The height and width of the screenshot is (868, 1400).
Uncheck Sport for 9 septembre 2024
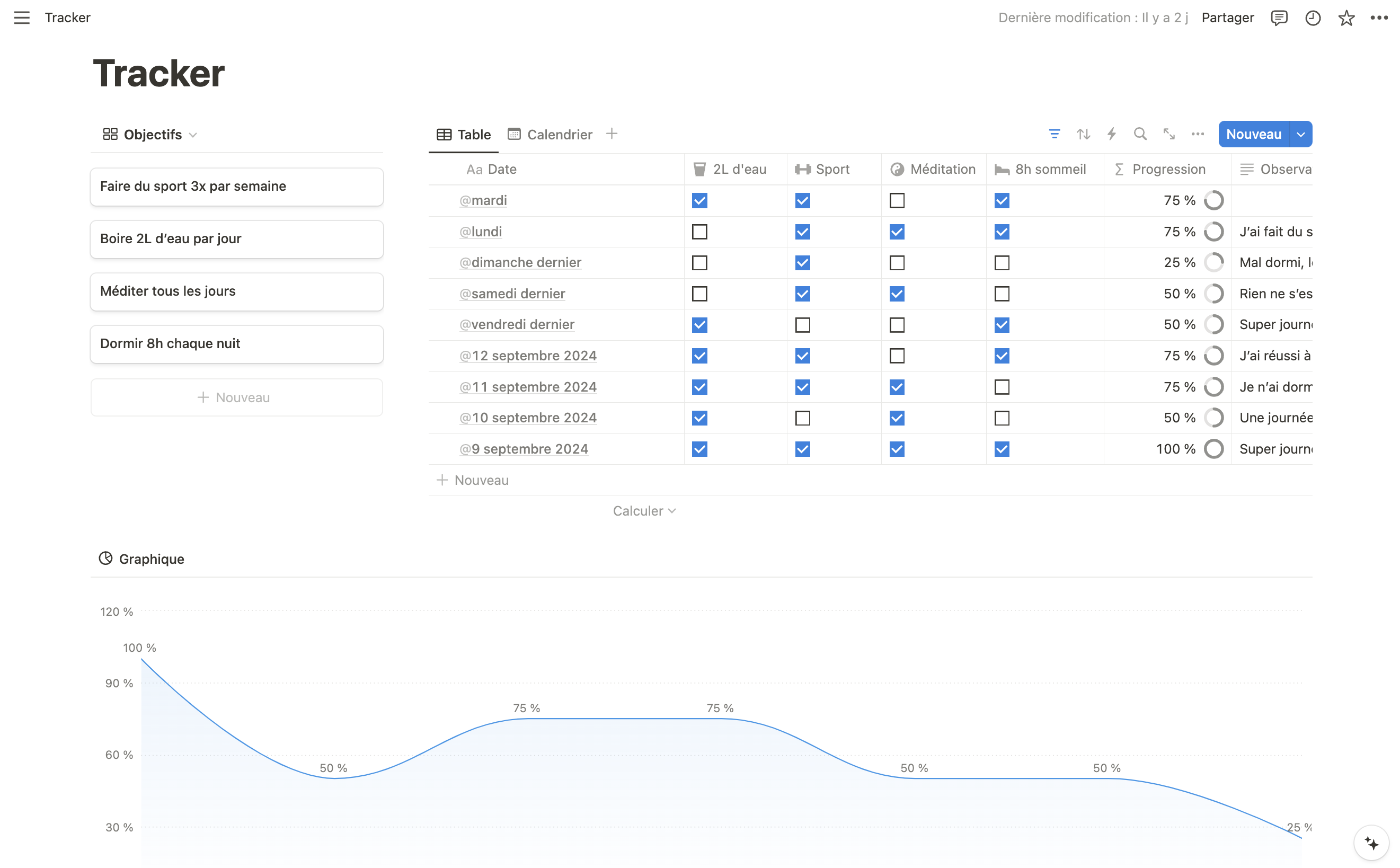pyautogui.click(x=802, y=449)
